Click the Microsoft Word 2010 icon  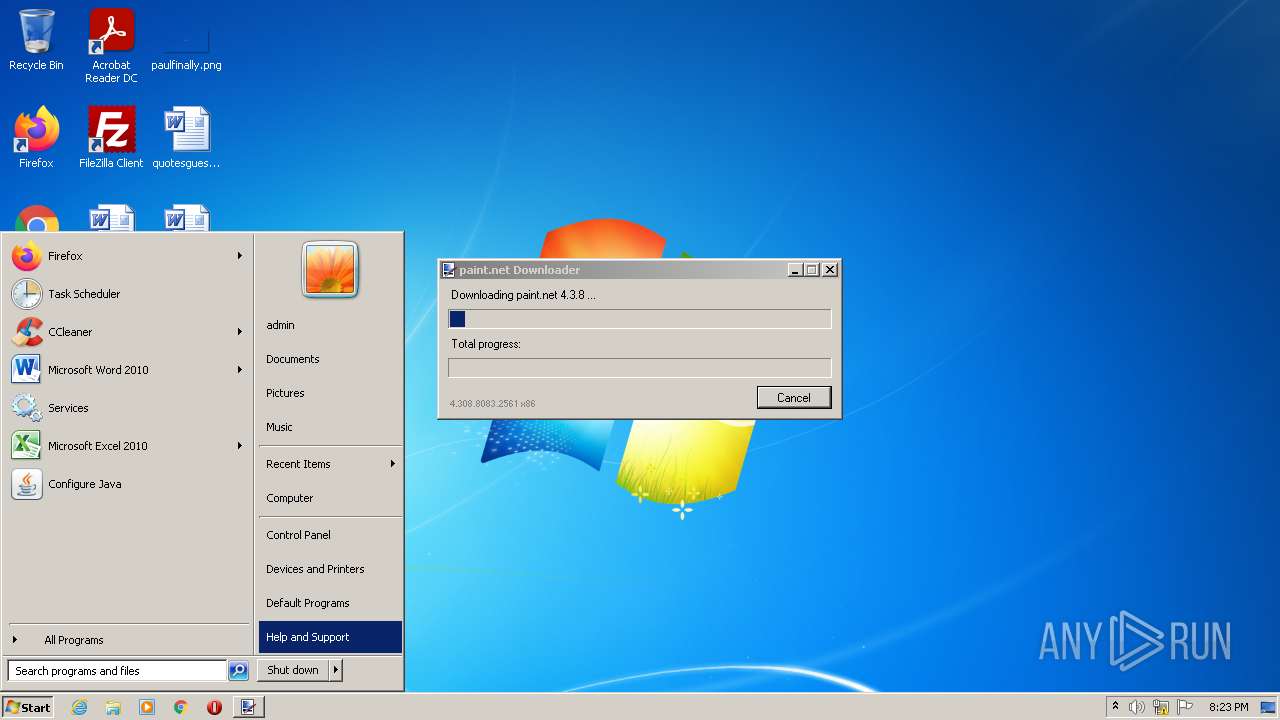coord(27,370)
